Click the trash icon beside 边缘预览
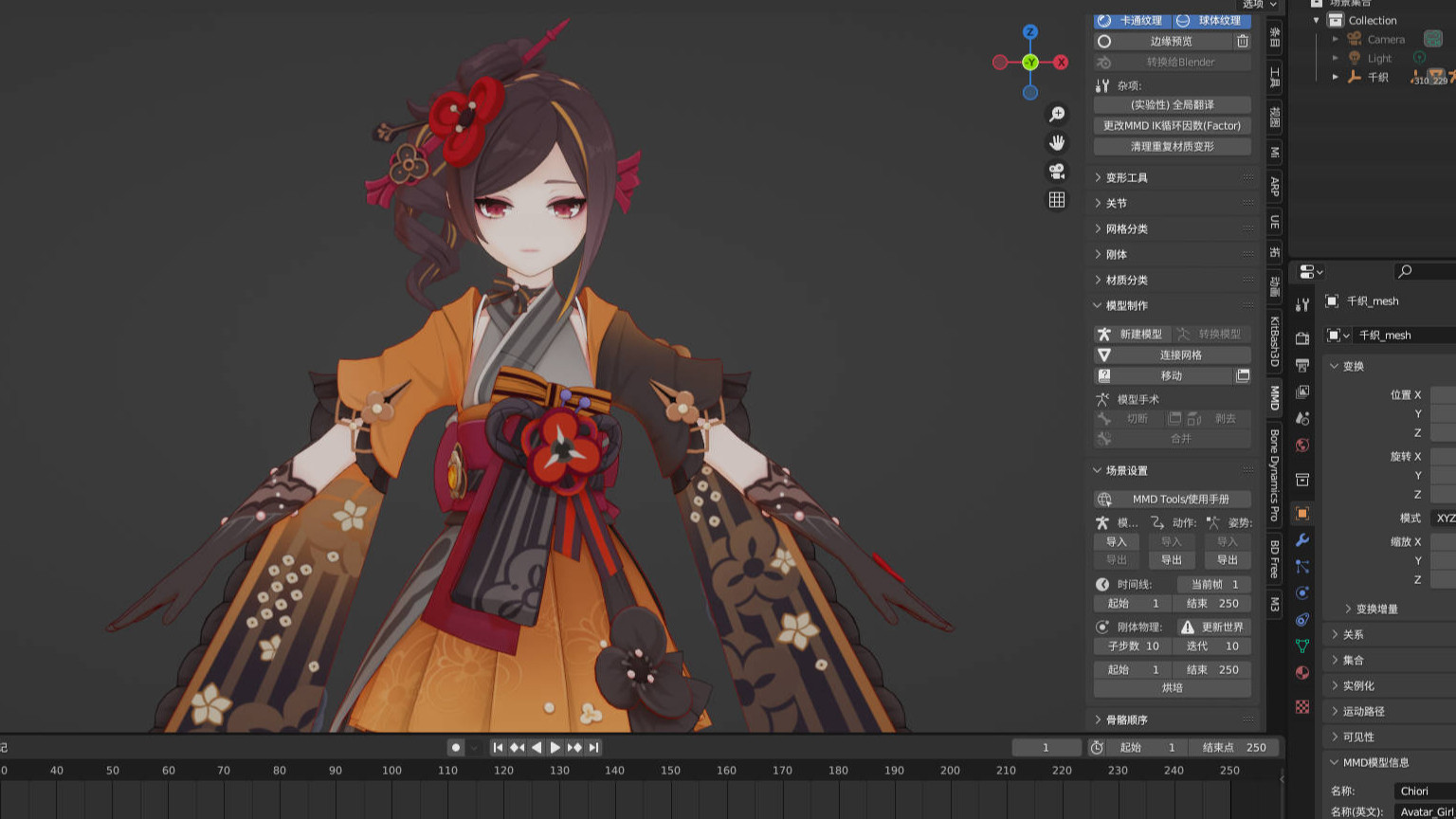 1242,42
